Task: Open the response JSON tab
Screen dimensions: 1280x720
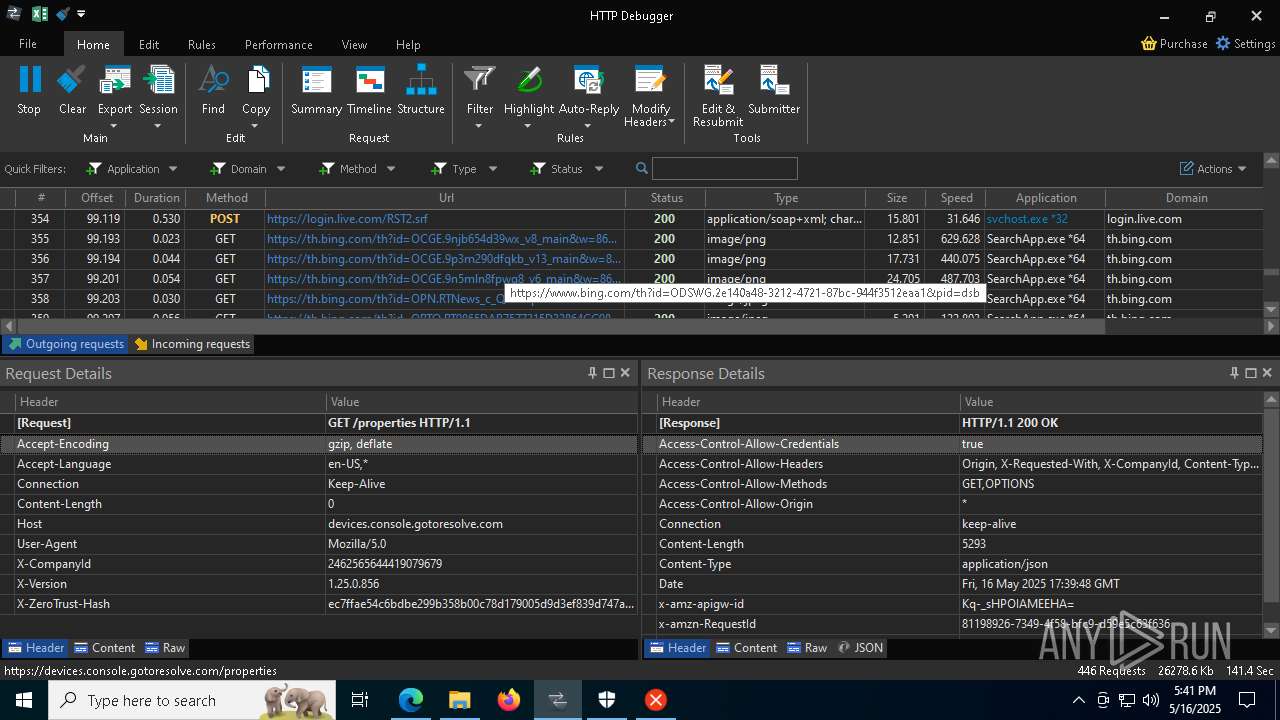Action: click(x=860, y=648)
